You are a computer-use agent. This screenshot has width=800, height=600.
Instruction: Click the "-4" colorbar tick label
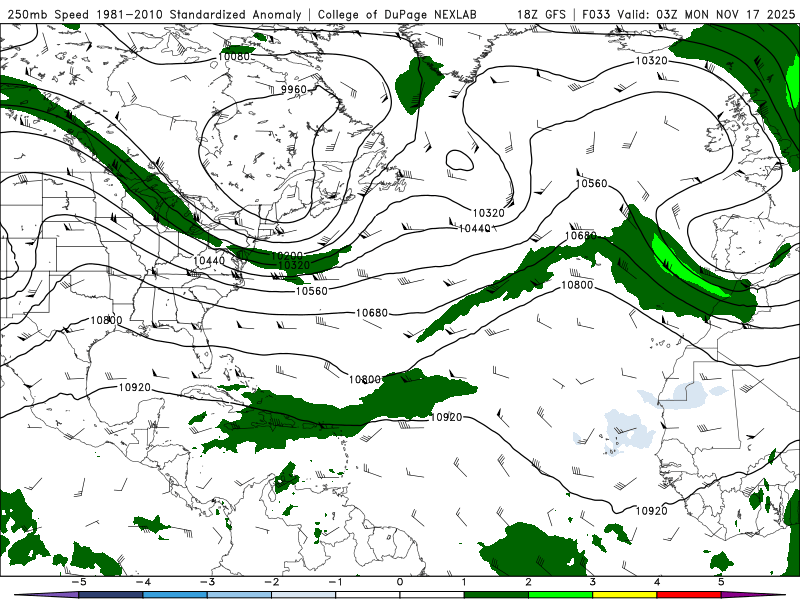pyautogui.click(x=143, y=582)
